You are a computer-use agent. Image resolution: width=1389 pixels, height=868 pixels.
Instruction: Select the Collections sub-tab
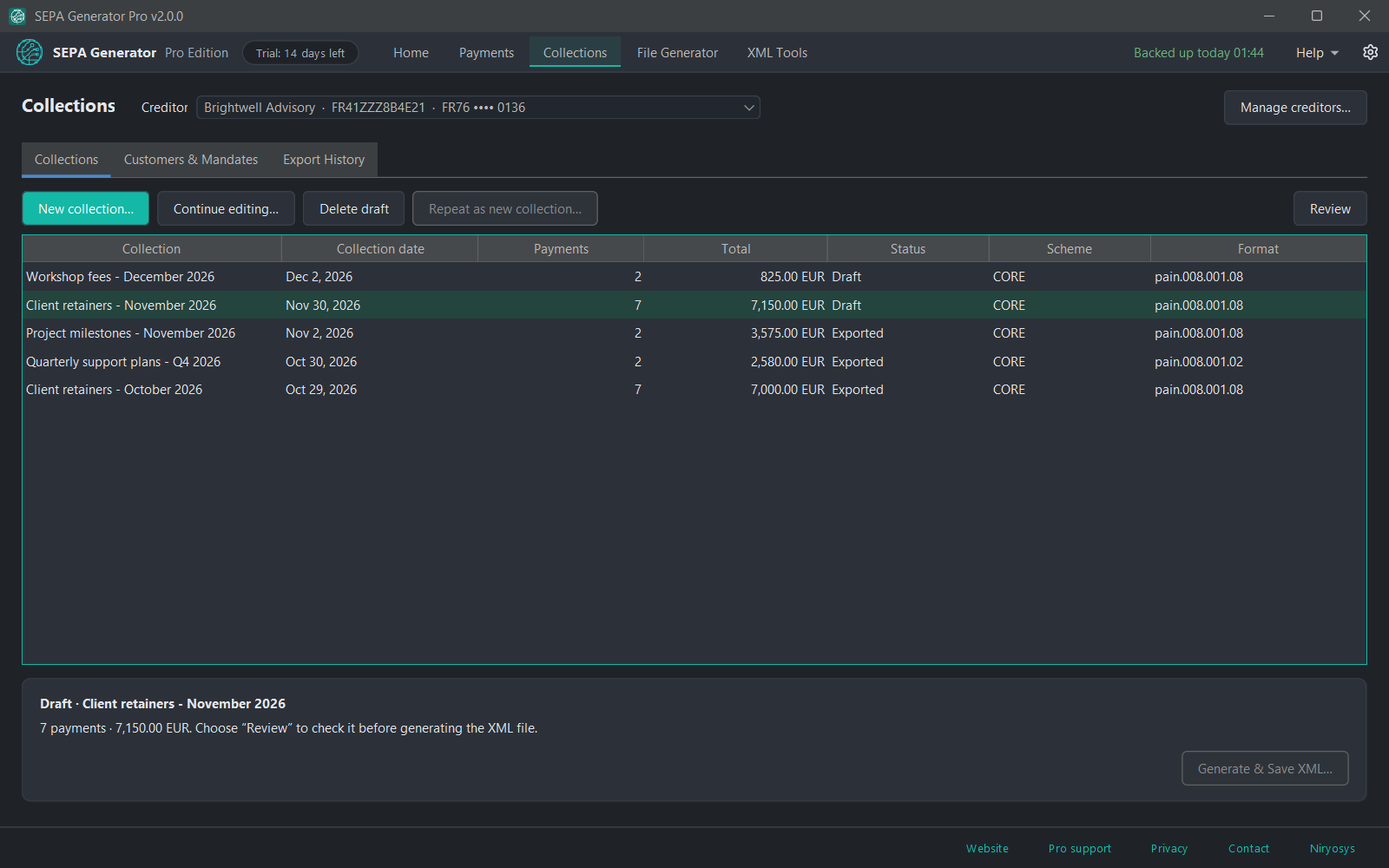(66, 160)
